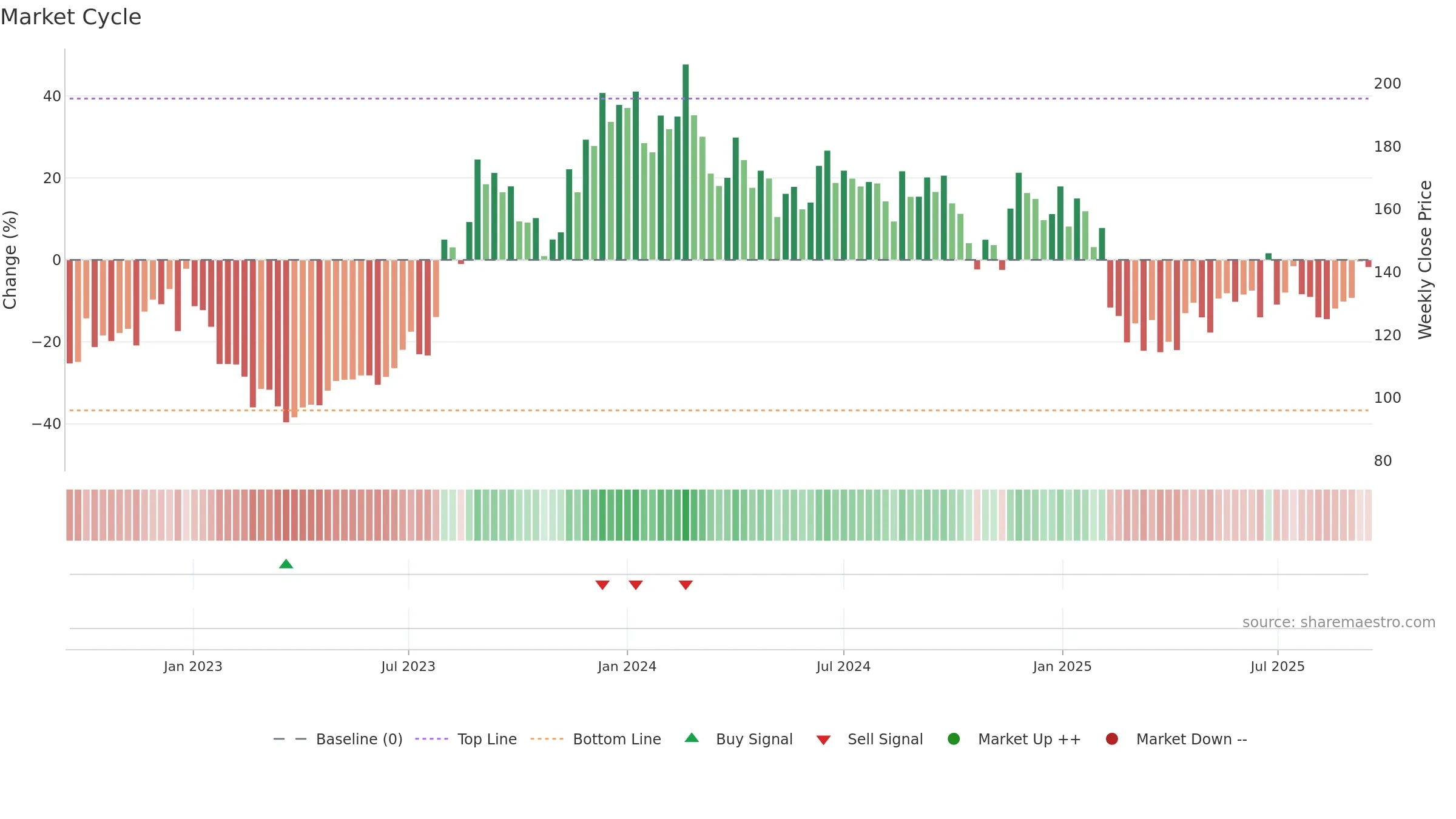Screen dimensions: 1456x819
Task: Click the Change (%) y-axis title
Action: click(x=10, y=260)
